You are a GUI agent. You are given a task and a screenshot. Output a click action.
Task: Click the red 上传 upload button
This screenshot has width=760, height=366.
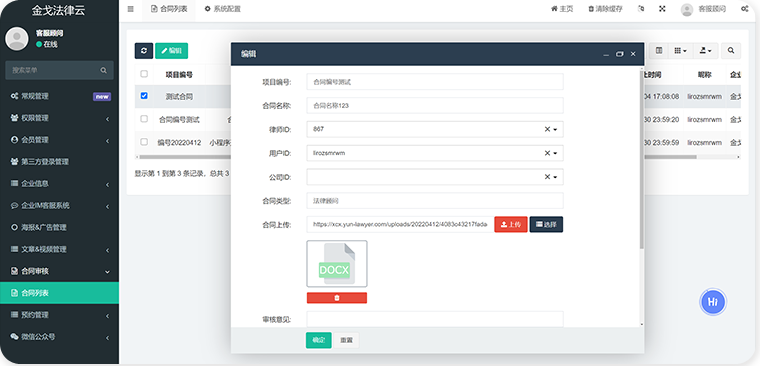511,224
